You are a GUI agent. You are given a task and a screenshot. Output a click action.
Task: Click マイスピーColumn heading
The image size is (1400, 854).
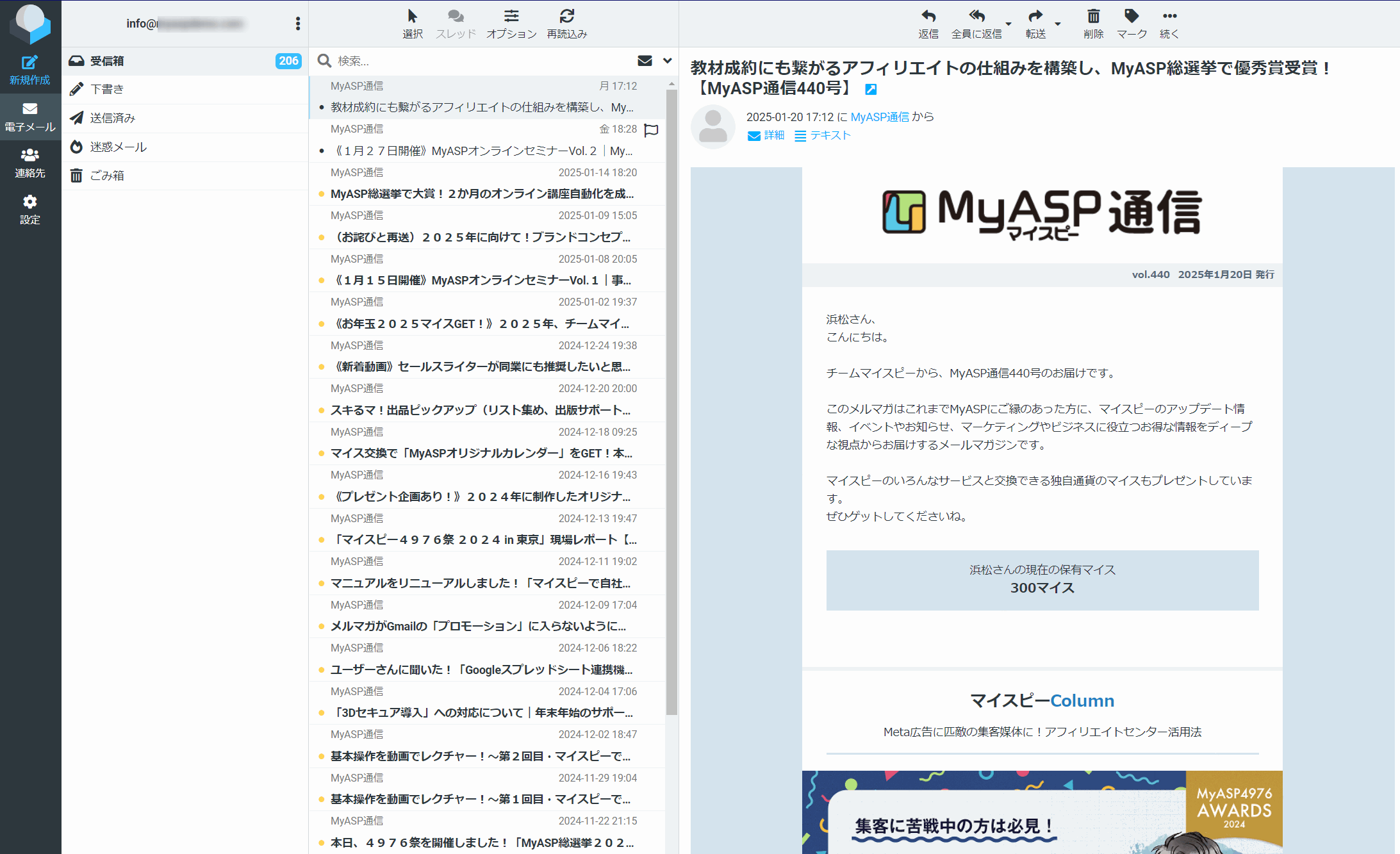1042,701
